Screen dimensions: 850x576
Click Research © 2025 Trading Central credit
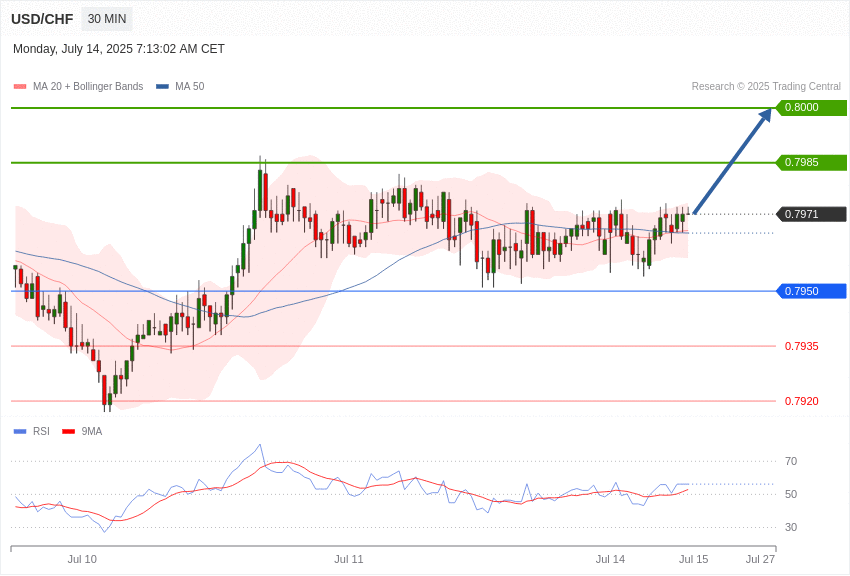(766, 87)
